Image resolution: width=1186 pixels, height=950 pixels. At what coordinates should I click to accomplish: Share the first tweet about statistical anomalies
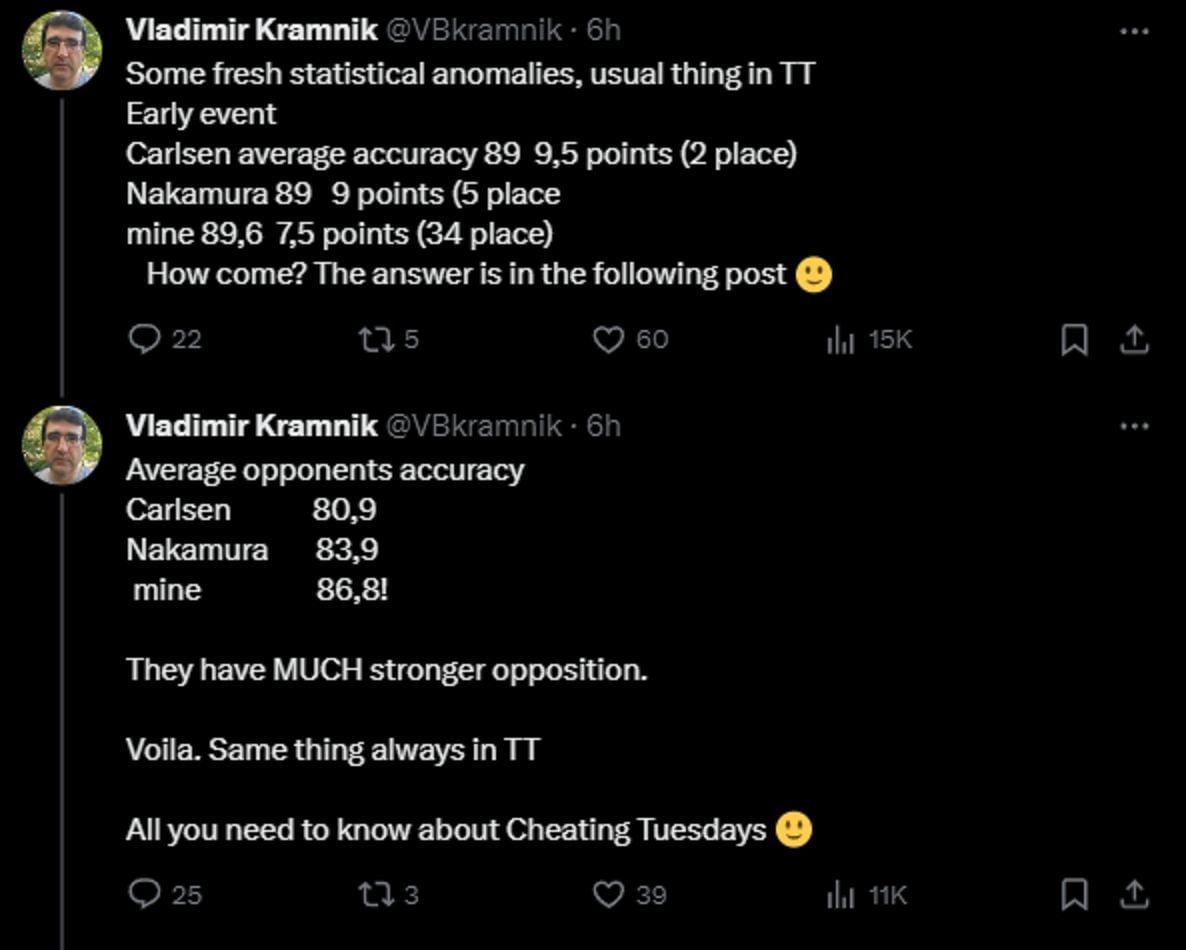[x=1133, y=341]
